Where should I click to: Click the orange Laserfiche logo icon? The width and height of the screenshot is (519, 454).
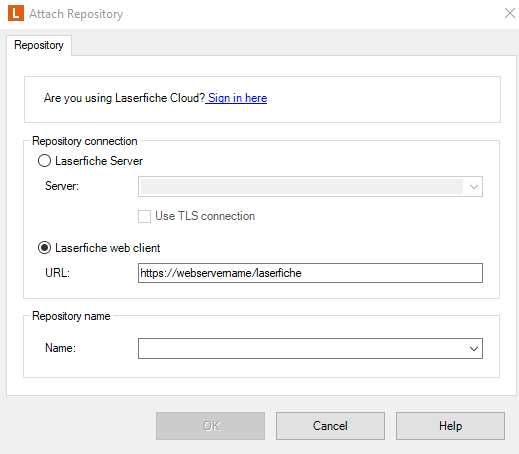pos(16,13)
